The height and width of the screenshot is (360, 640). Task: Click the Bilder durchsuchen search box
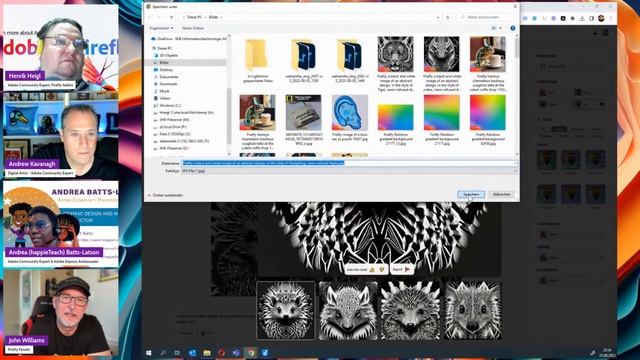pyautogui.click(x=486, y=17)
